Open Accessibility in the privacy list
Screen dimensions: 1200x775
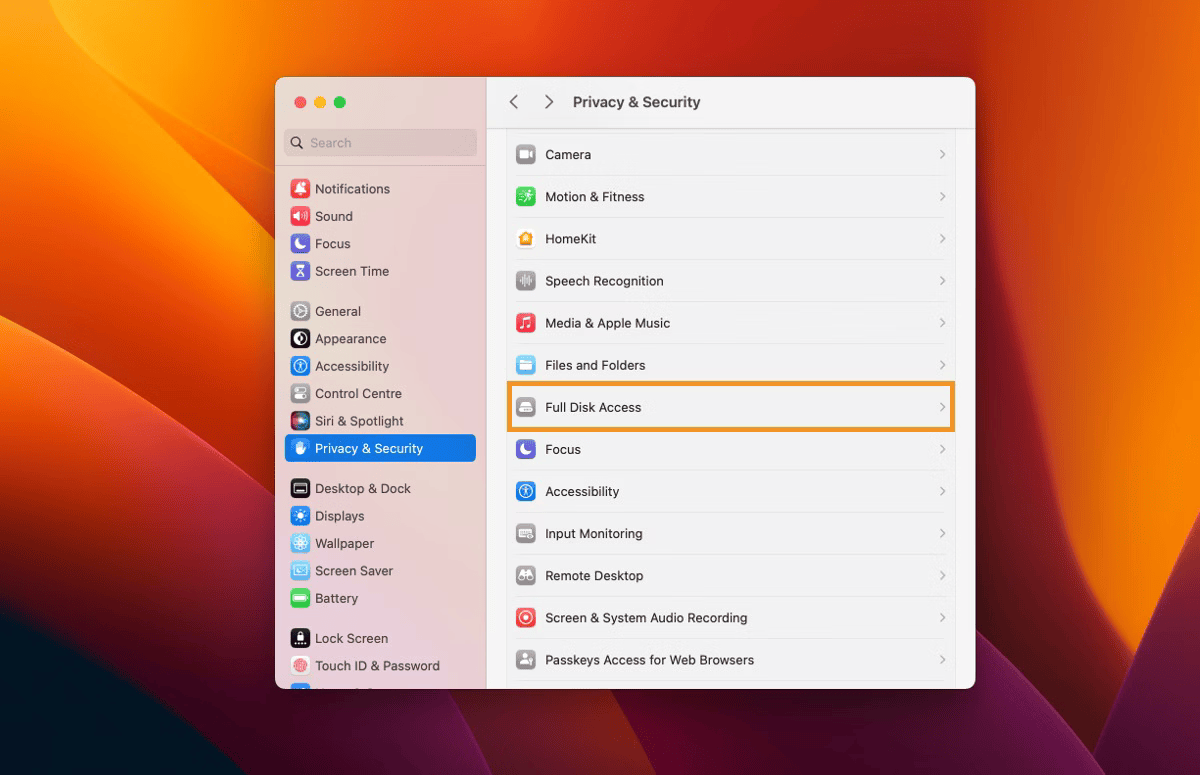coord(730,492)
